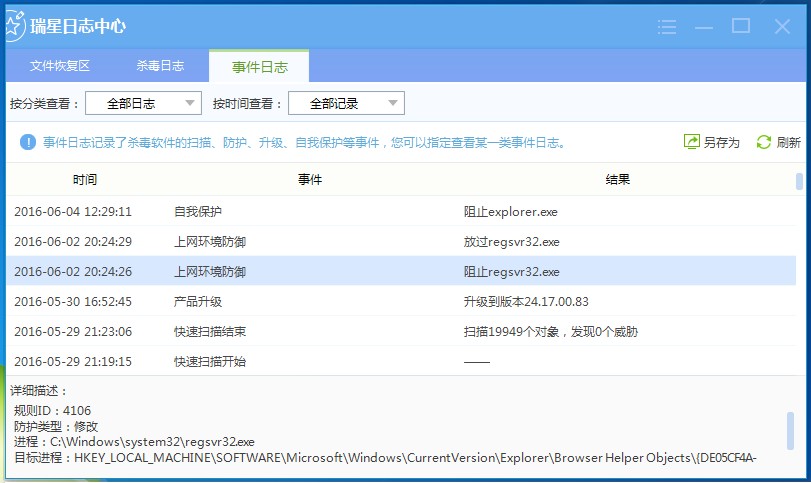Sort by the 结果 column header
The height and width of the screenshot is (483, 811).
(x=618, y=179)
